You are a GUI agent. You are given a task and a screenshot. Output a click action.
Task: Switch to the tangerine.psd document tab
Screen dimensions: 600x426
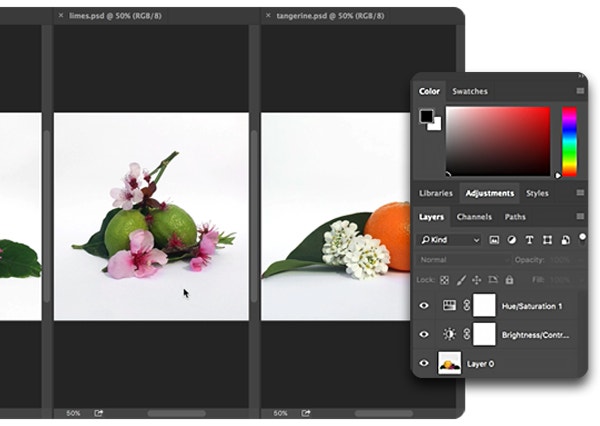click(x=330, y=16)
